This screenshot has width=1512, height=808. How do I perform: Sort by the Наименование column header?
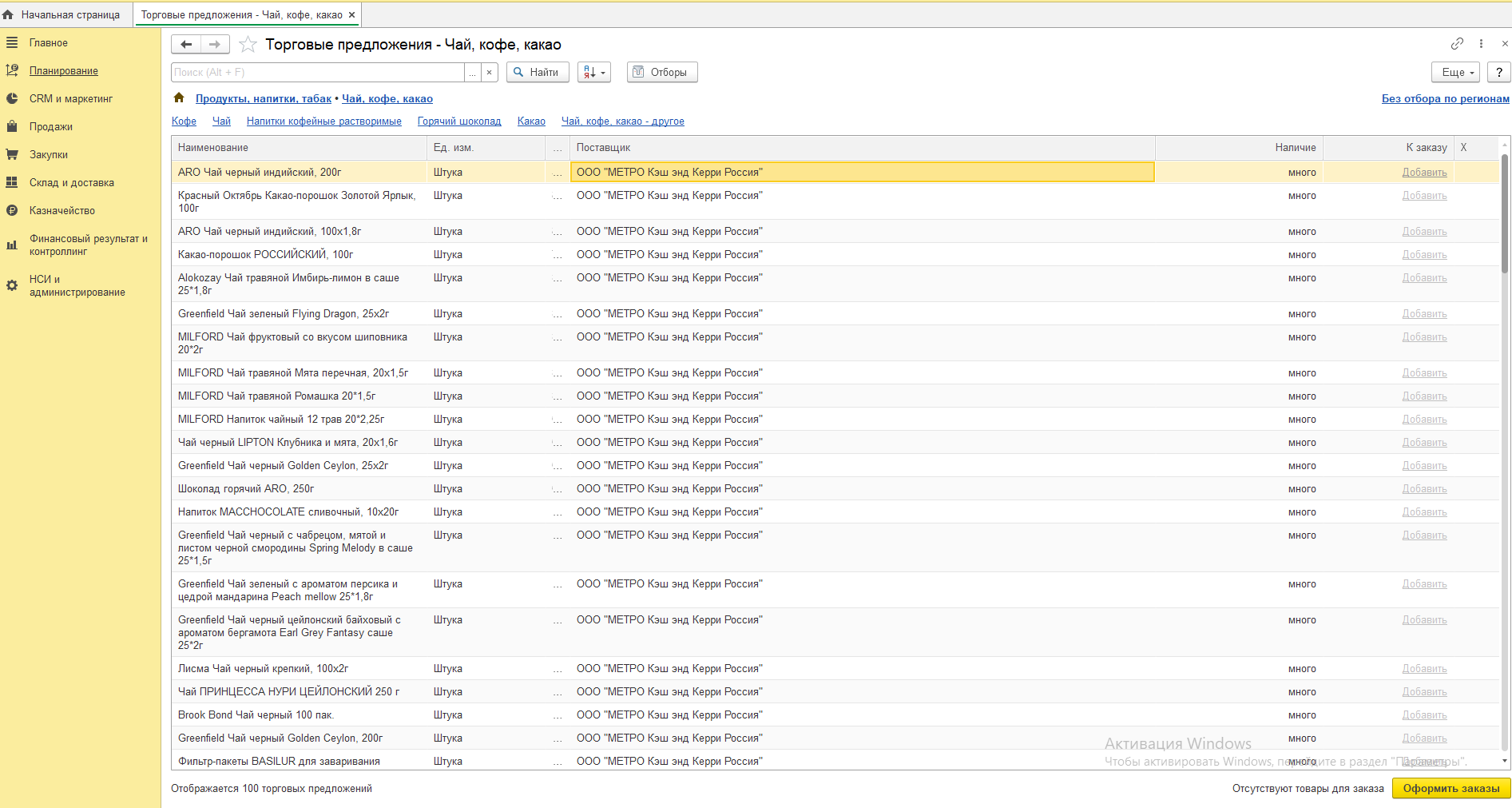(x=299, y=147)
